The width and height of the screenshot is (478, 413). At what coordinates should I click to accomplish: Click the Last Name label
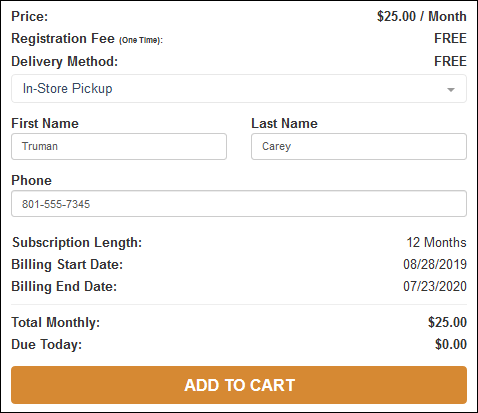tap(284, 123)
